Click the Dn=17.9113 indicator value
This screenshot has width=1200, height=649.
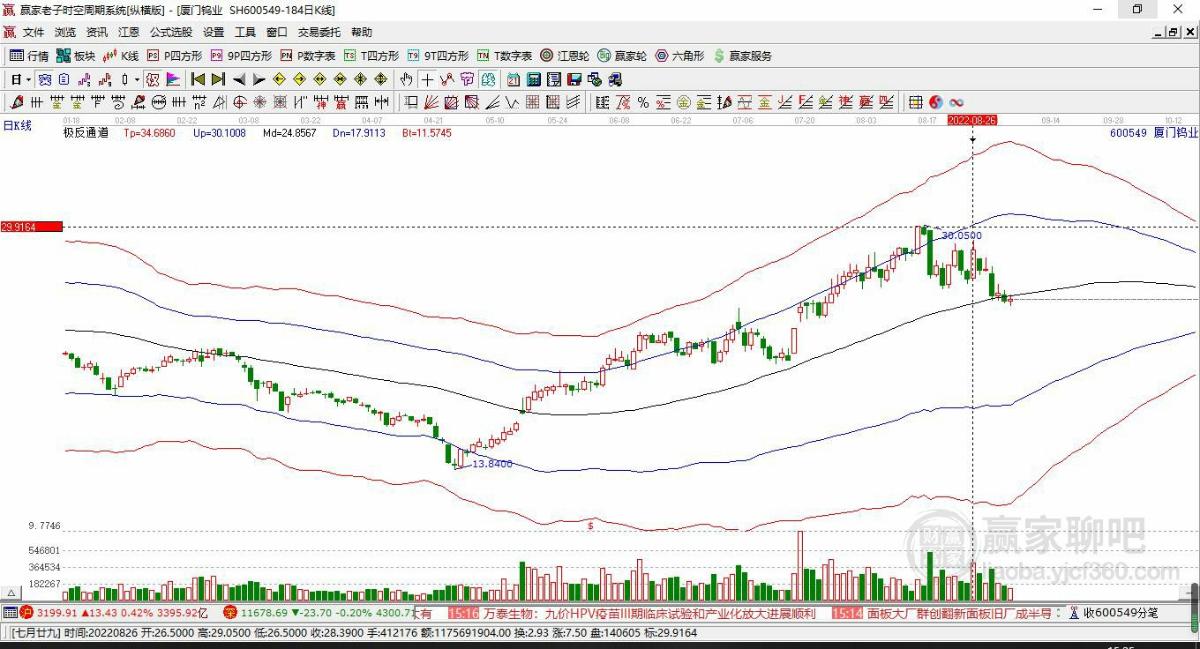click(358, 132)
